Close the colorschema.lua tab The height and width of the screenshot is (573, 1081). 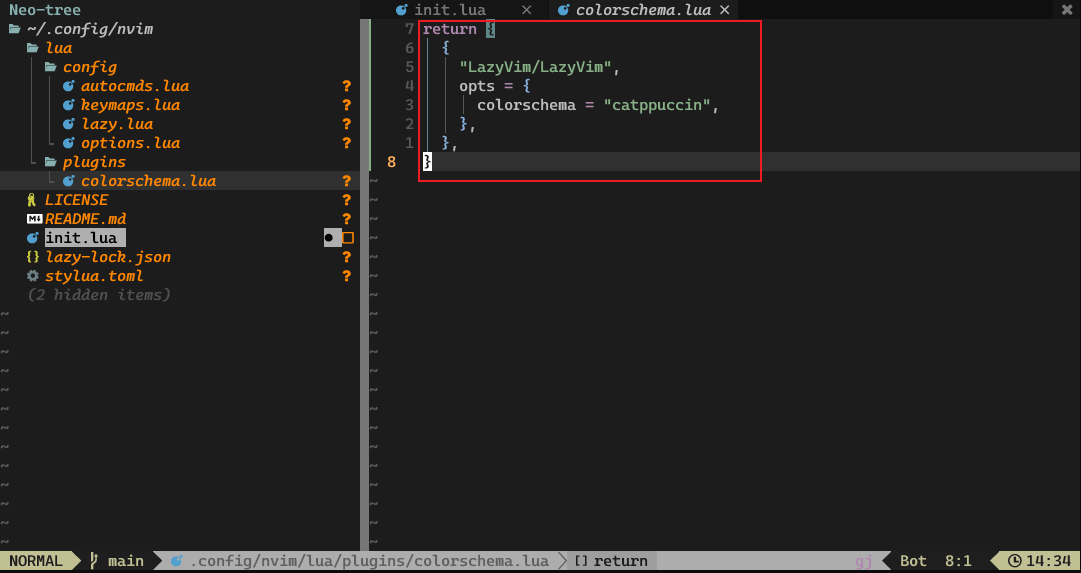click(x=725, y=10)
